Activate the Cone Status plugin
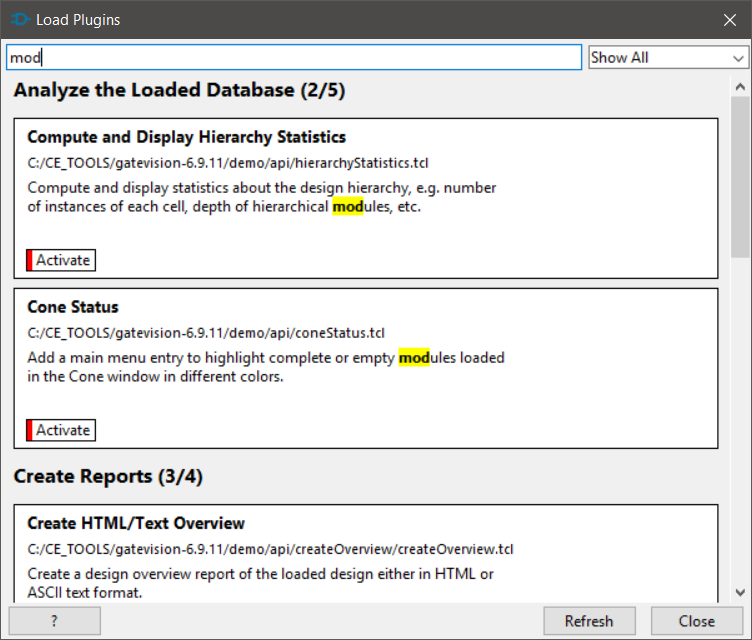Viewport: 752px width, 640px height. pos(62,430)
